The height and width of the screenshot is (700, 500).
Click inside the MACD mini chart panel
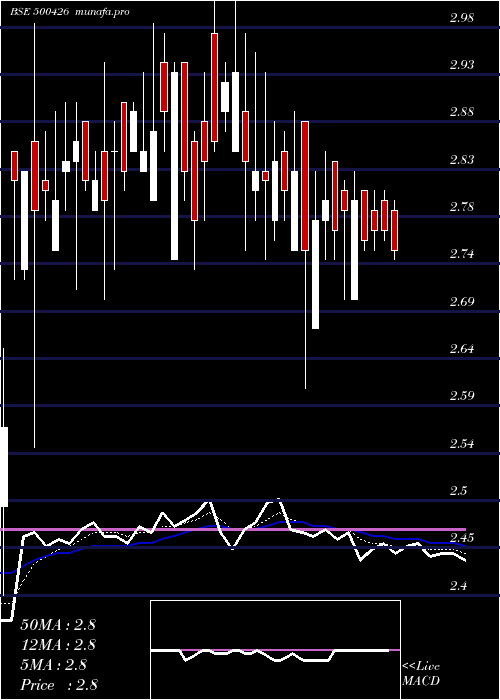tap(275, 650)
